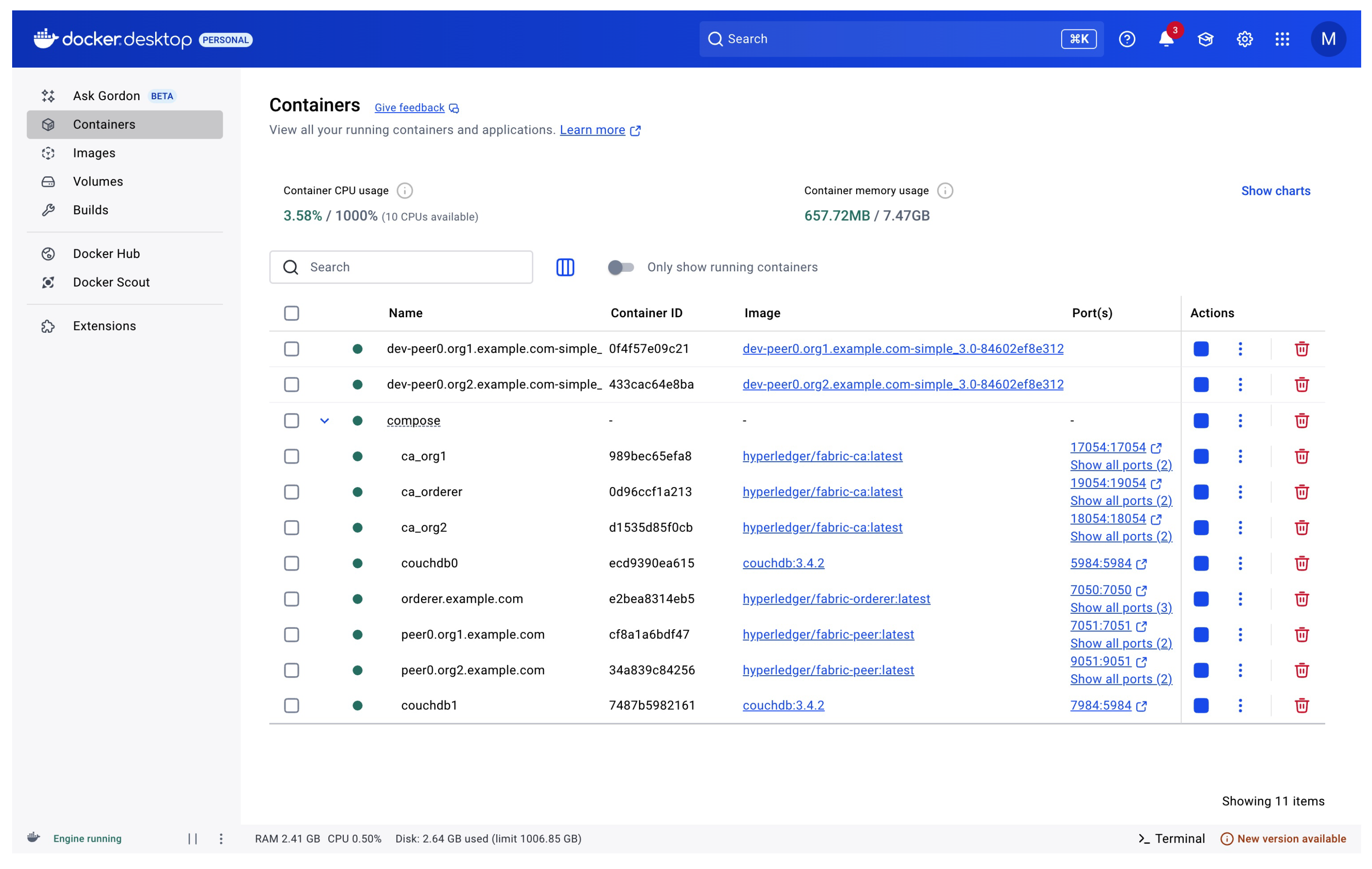Collapse the compose group chevron
This screenshot has width=1372, height=869.
pyautogui.click(x=324, y=420)
